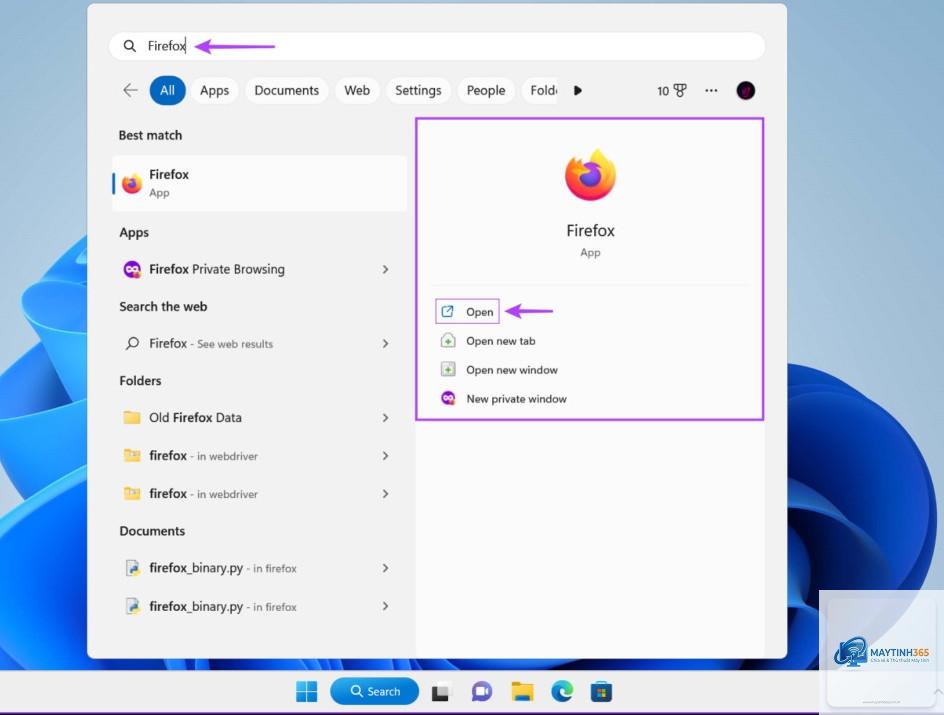Go back with the left arrow
The height and width of the screenshot is (715, 944).
(x=130, y=90)
